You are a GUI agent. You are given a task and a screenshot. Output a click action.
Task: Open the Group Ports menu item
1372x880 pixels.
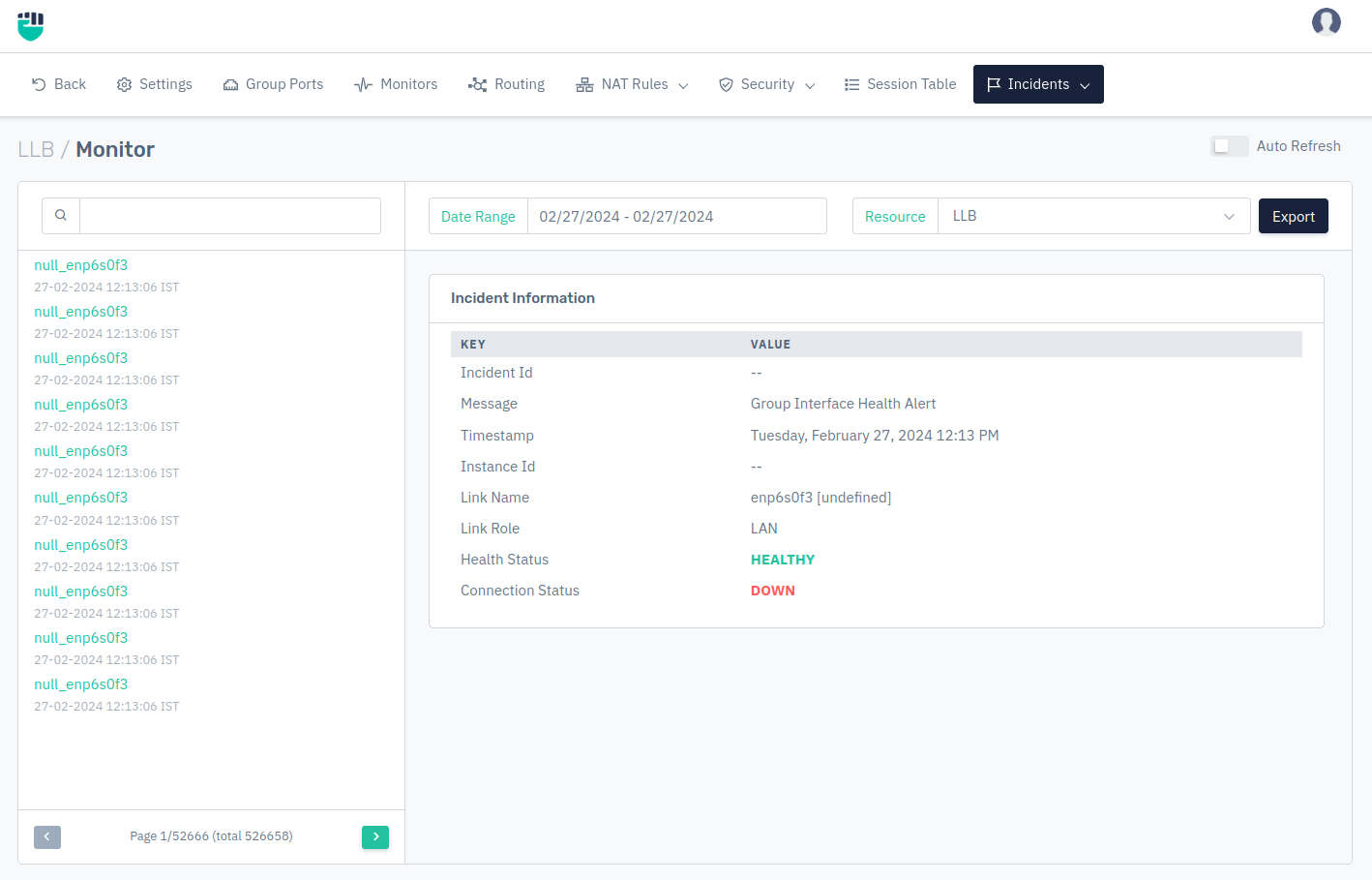coord(273,84)
